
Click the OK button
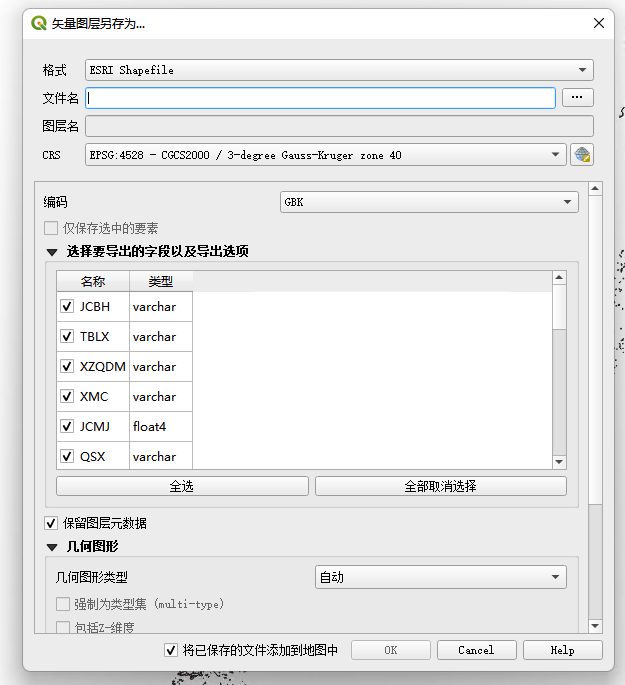(390, 650)
